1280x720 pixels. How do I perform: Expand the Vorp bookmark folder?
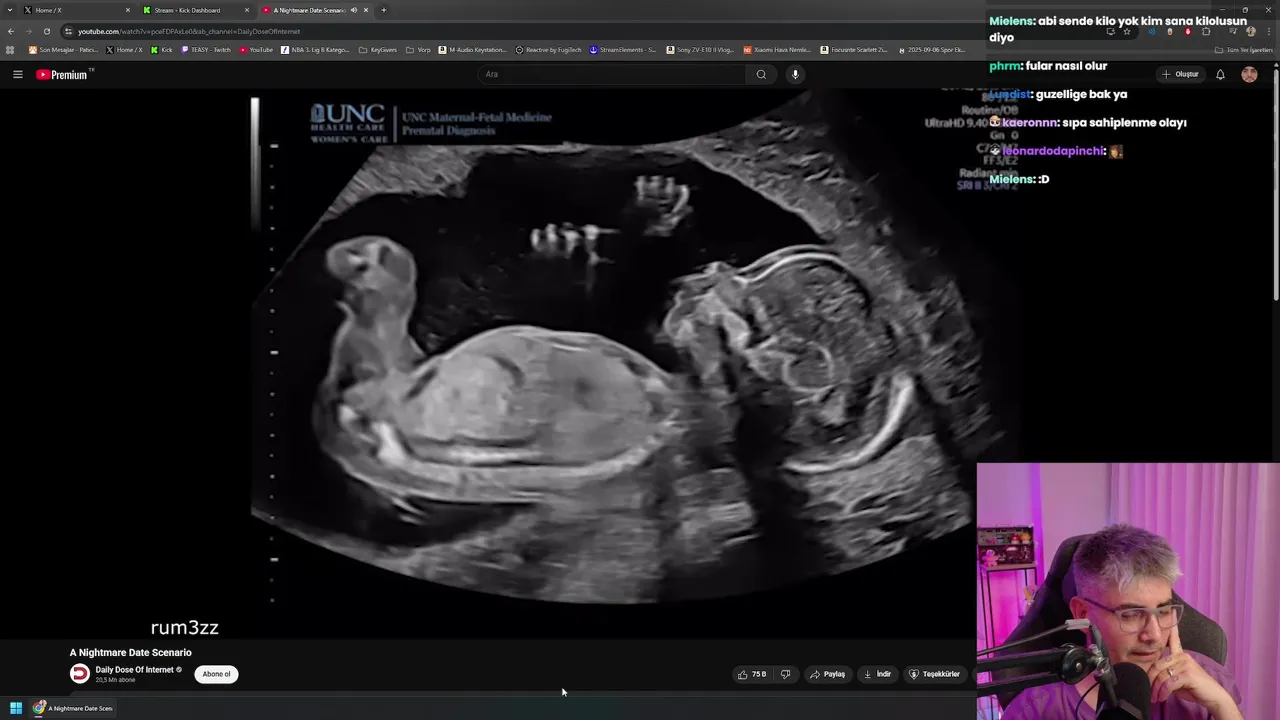coord(418,50)
